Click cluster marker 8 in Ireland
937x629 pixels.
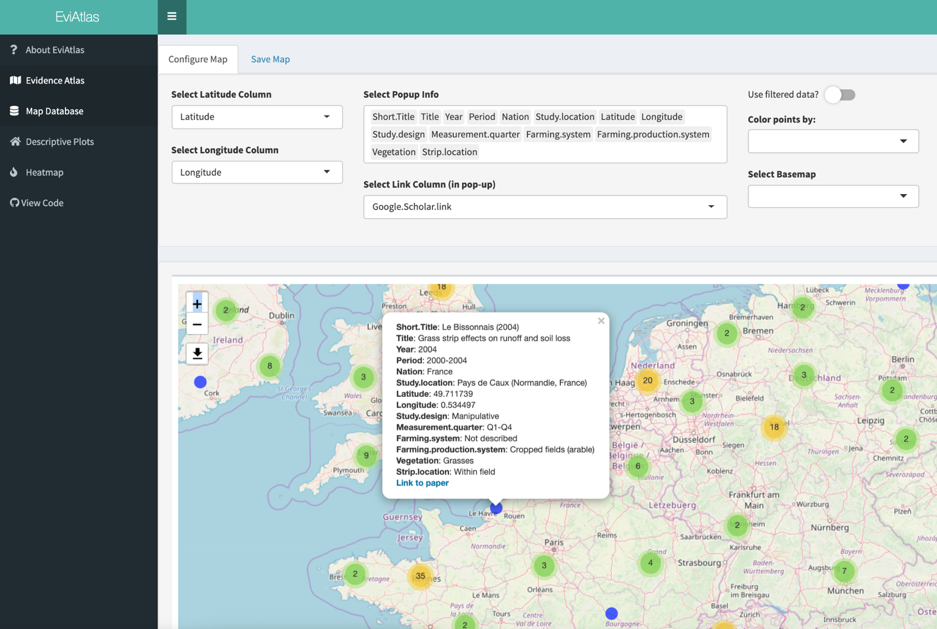point(270,366)
